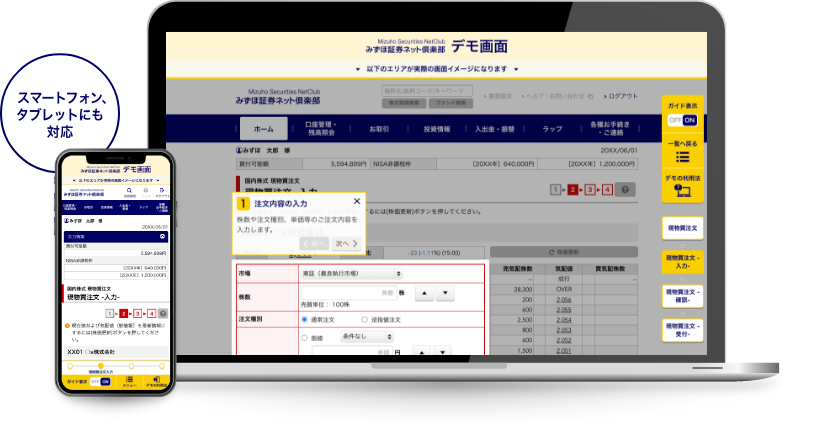Image resolution: width=833 pixels, height=429 pixels.
Task: Tap the search icon on phone header
Action: pyautogui.click(x=130, y=192)
